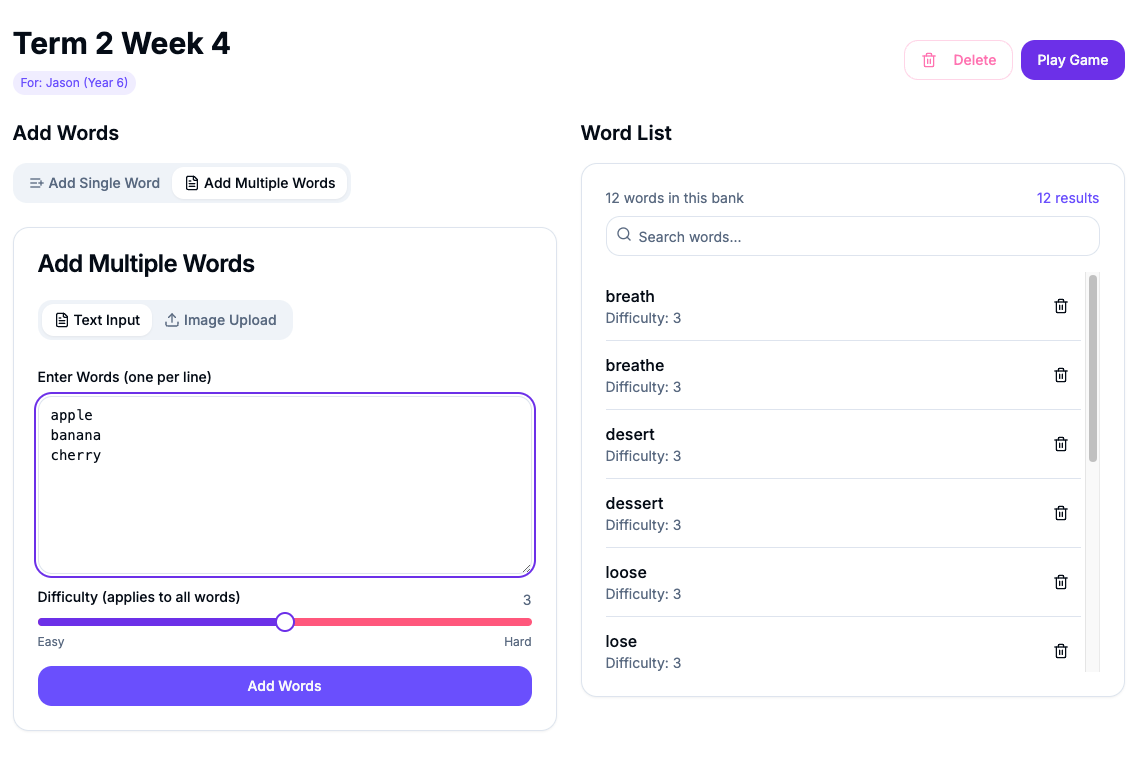Click the difficulty value '3' above slider
Image resolution: width=1140 pixels, height=764 pixels.
(x=527, y=600)
